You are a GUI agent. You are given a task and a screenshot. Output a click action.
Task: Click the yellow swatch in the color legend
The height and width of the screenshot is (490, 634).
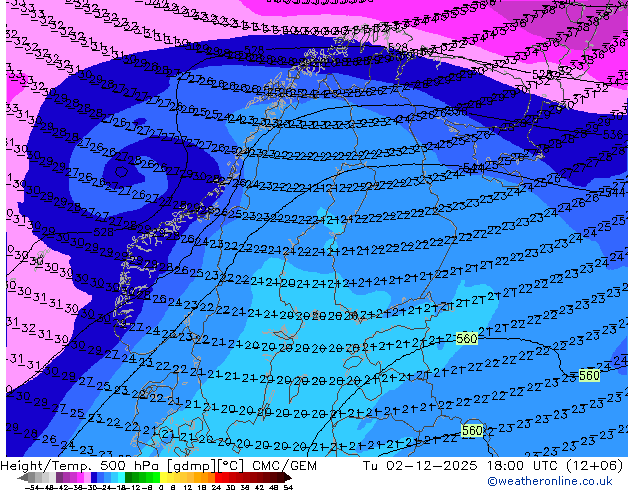[x=164, y=477]
